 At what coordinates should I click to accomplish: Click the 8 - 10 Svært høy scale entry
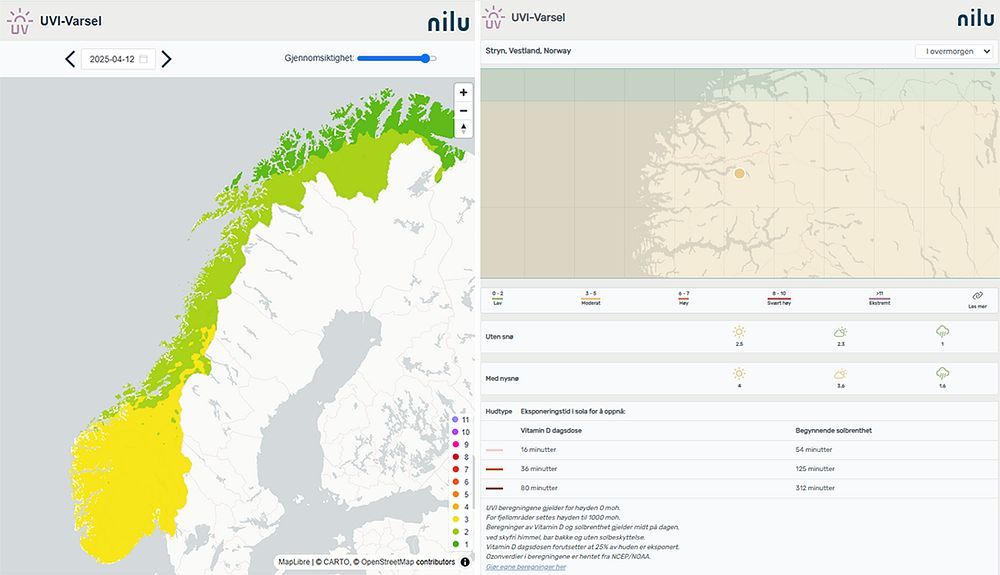[x=779, y=298]
